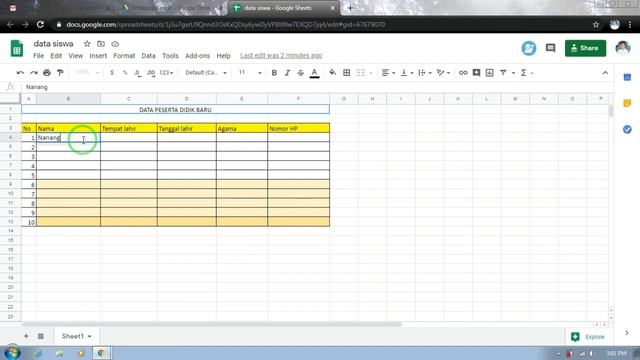640x360 pixels.
Task: Open the number format 123 dropdown
Action: pos(166,73)
